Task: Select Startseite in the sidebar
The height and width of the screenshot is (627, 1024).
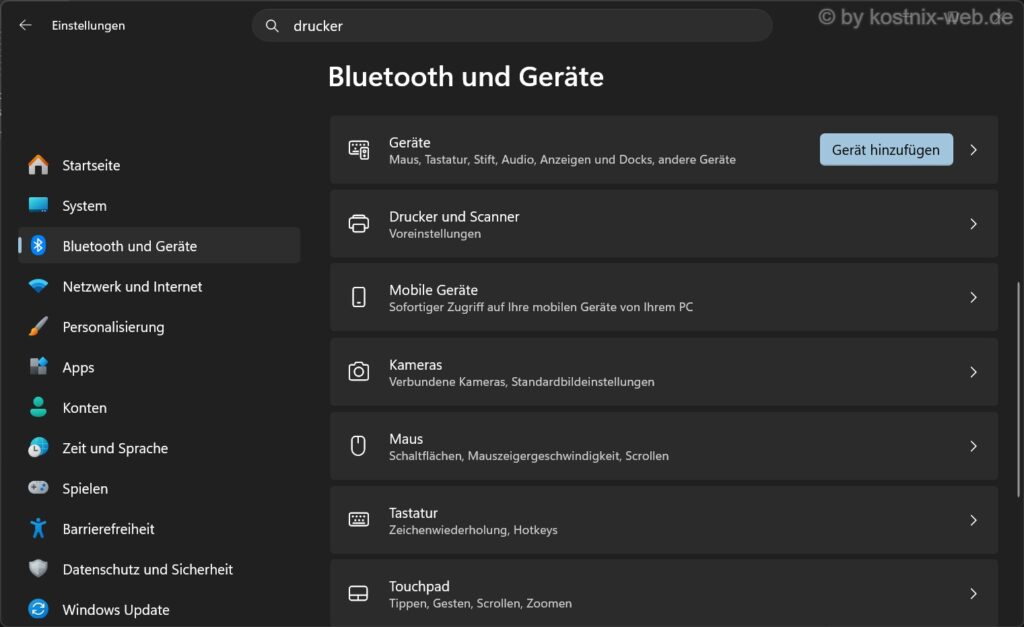Action: pos(159,165)
